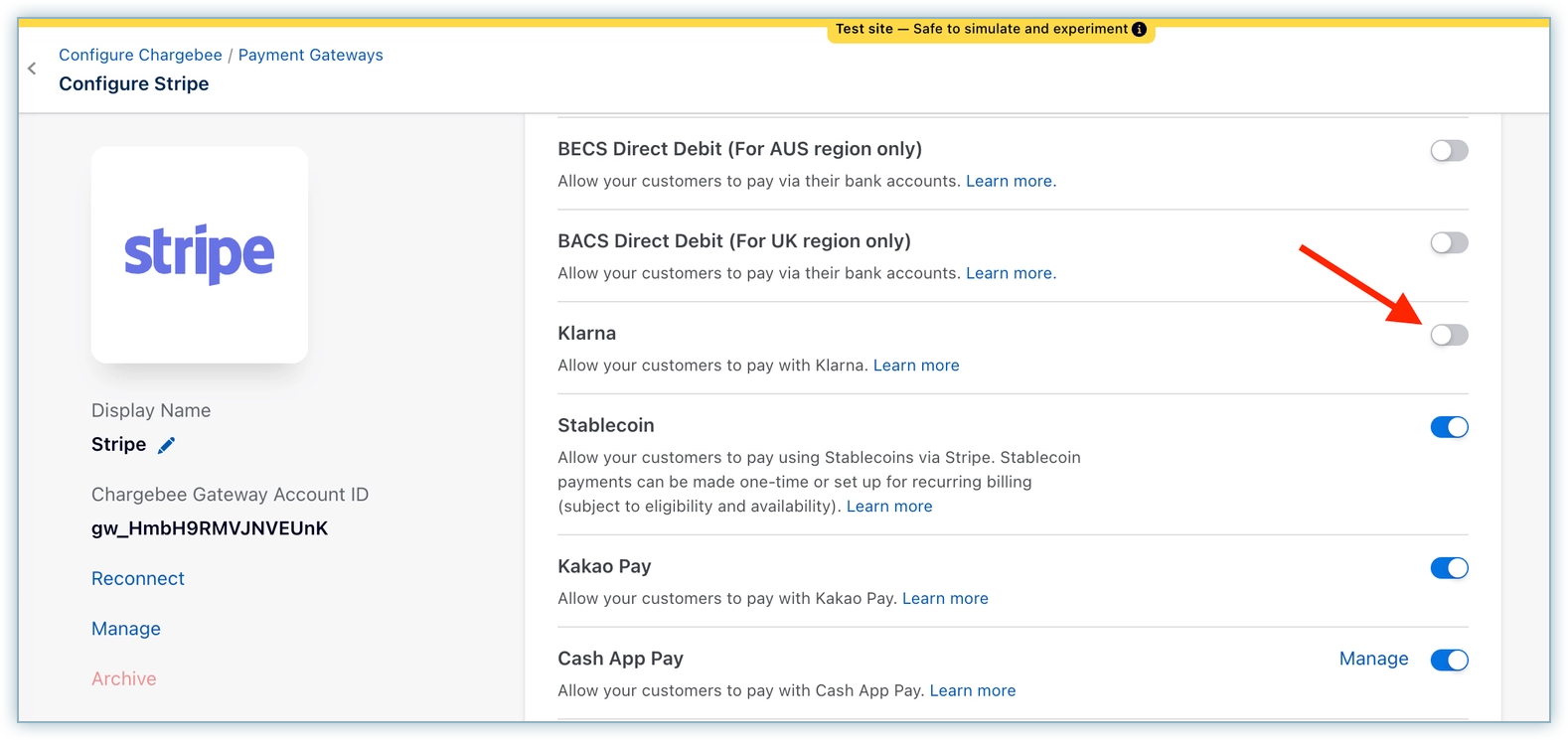1568x740 pixels.
Task: Go to Payment Gateways breadcrumb
Action: (310, 55)
